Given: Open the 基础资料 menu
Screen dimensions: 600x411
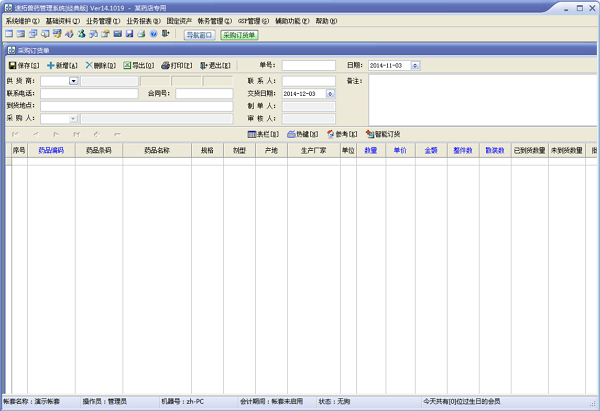Looking at the screenshot, I should pos(62,20).
